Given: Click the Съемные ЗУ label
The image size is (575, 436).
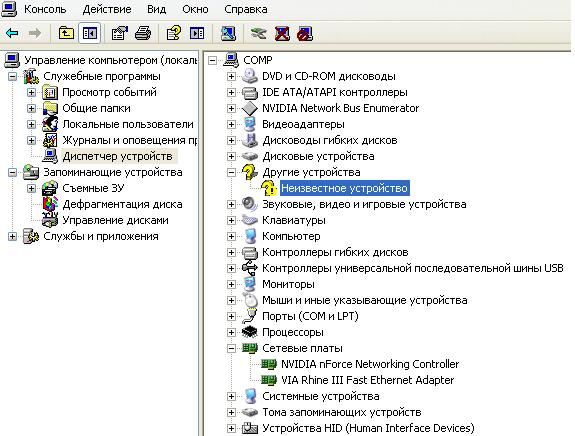Looking at the screenshot, I should pyautogui.click(x=93, y=188).
